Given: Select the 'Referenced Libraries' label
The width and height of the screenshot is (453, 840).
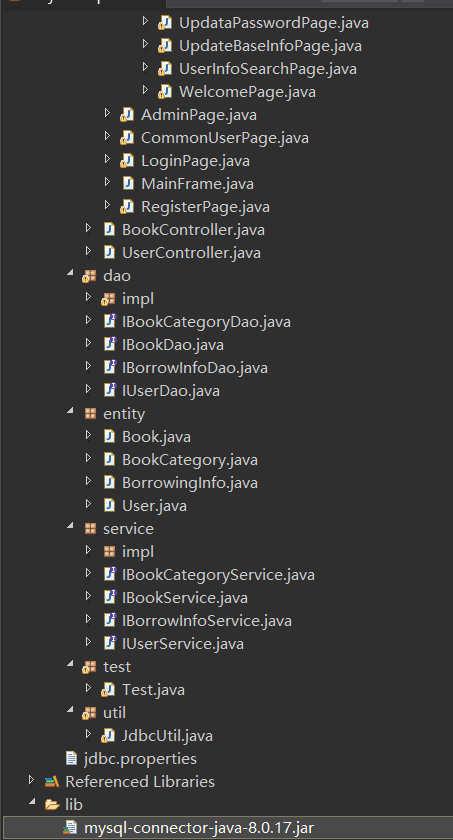Looking at the screenshot, I should coord(140,782).
